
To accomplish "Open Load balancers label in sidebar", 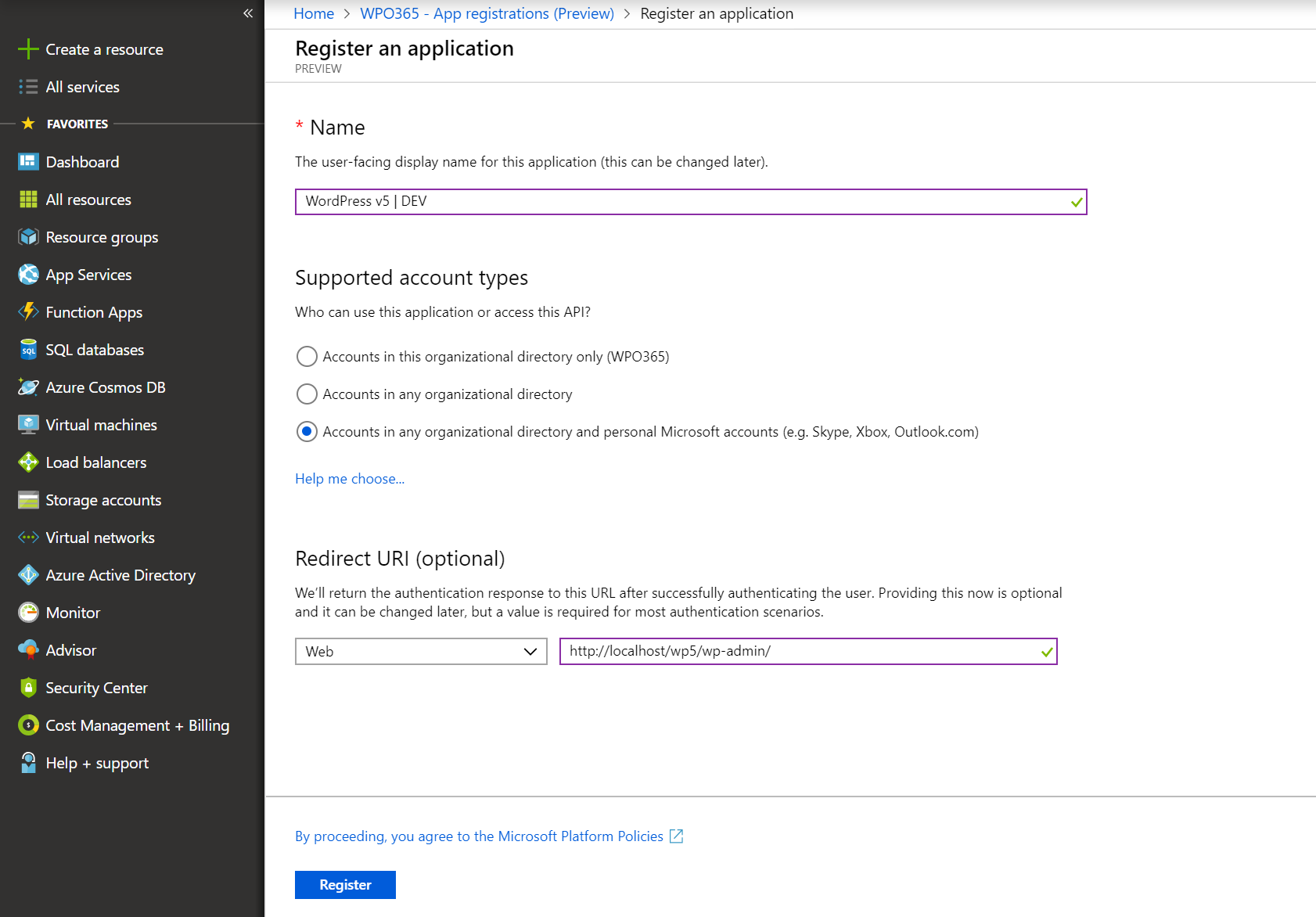I will pyautogui.click(x=96, y=462).
